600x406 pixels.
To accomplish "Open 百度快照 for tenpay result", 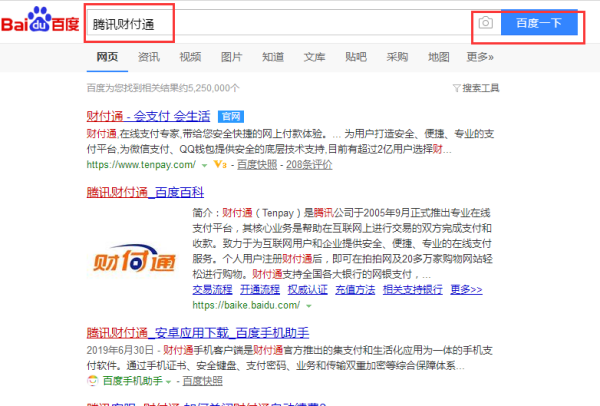I will click(257, 165).
